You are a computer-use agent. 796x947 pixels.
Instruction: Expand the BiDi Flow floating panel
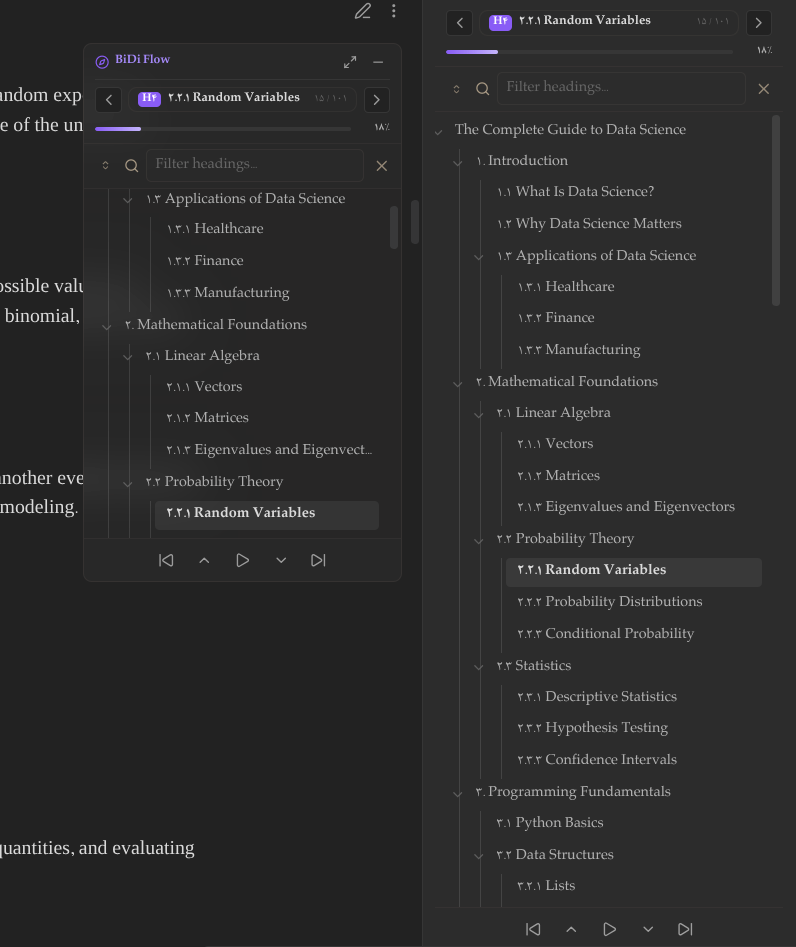pyautogui.click(x=350, y=62)
